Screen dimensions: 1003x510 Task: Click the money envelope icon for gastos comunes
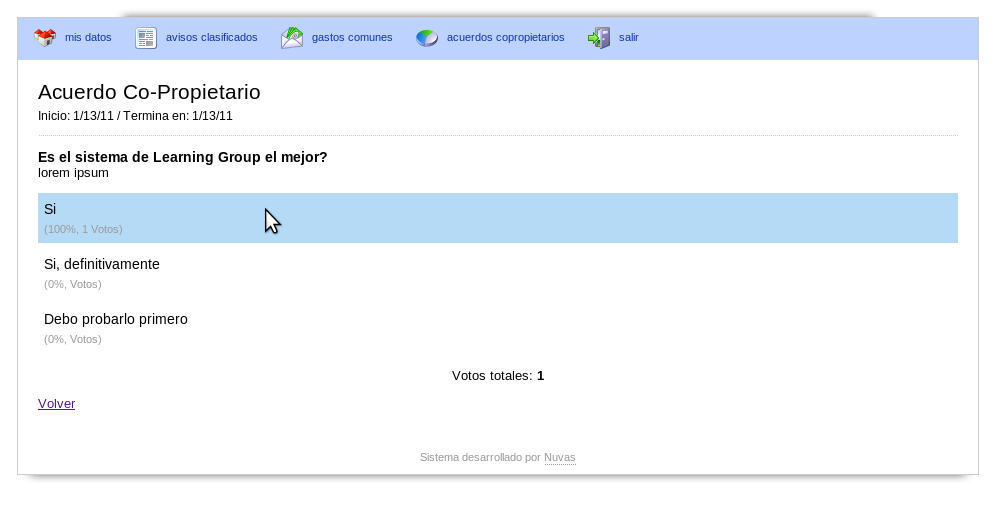[x=292, y=38]
